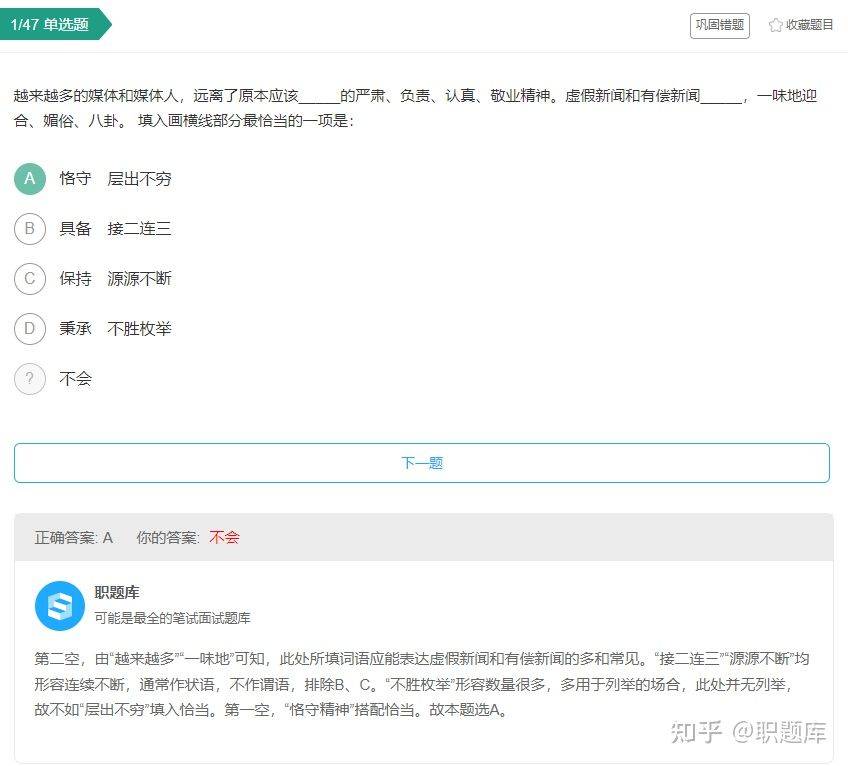Screen dimensions: 848x766
Task: Click the 下一题 button
Action: tap(419, 462)
